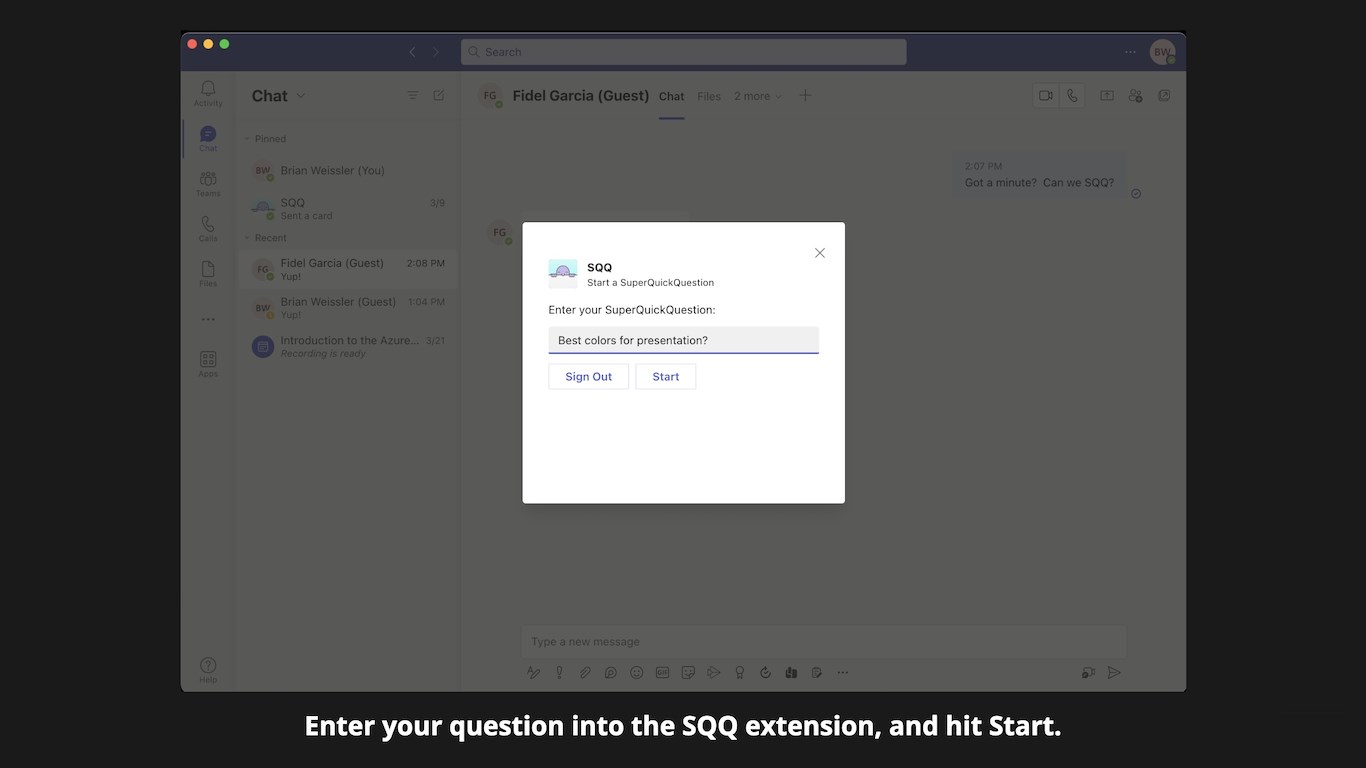The height and width of the screenshot is (768, 1366).
Task: Insert a GIF in the message
Action: [x=662, y=673]
